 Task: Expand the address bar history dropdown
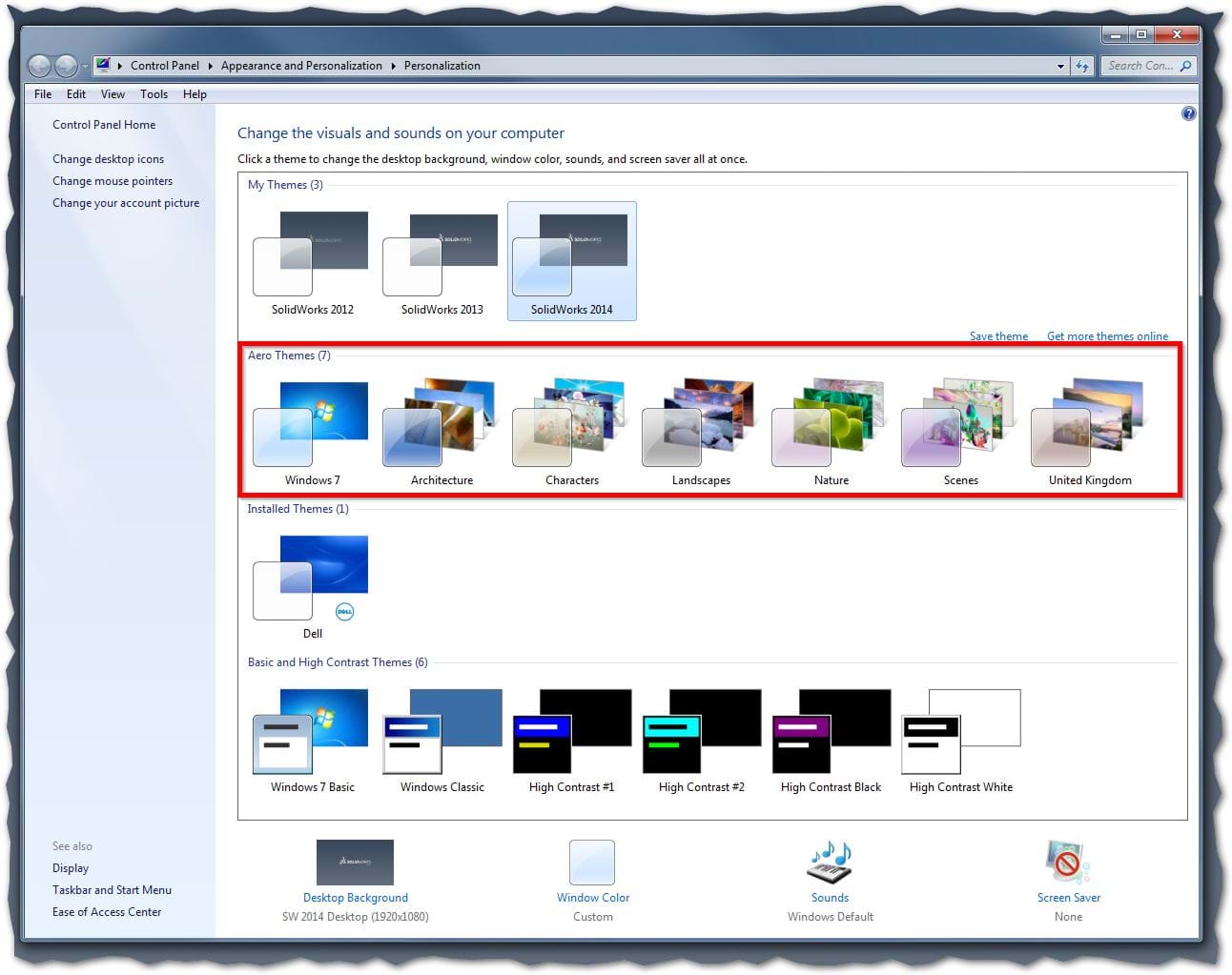pyautogui.click(x=1060, y=67)
